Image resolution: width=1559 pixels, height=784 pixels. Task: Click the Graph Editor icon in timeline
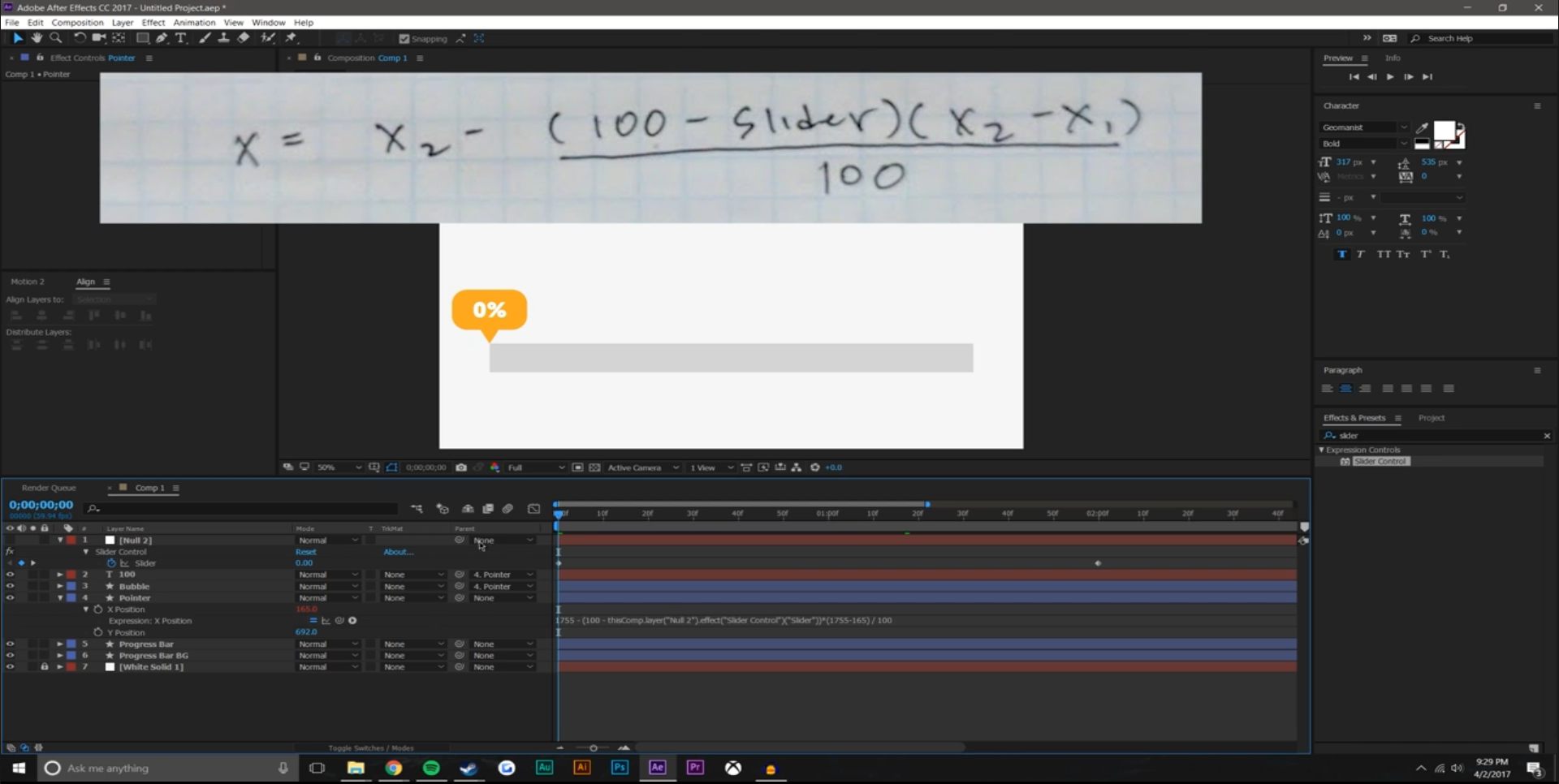533,509
